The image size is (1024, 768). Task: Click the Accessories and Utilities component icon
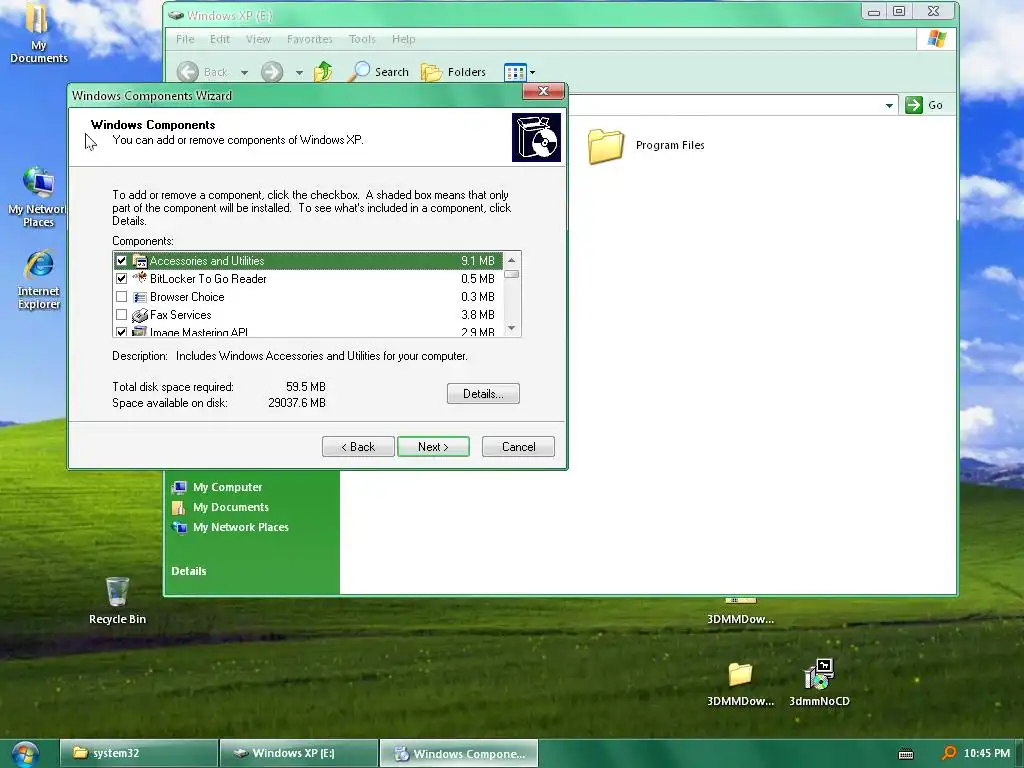pos(140,261)
